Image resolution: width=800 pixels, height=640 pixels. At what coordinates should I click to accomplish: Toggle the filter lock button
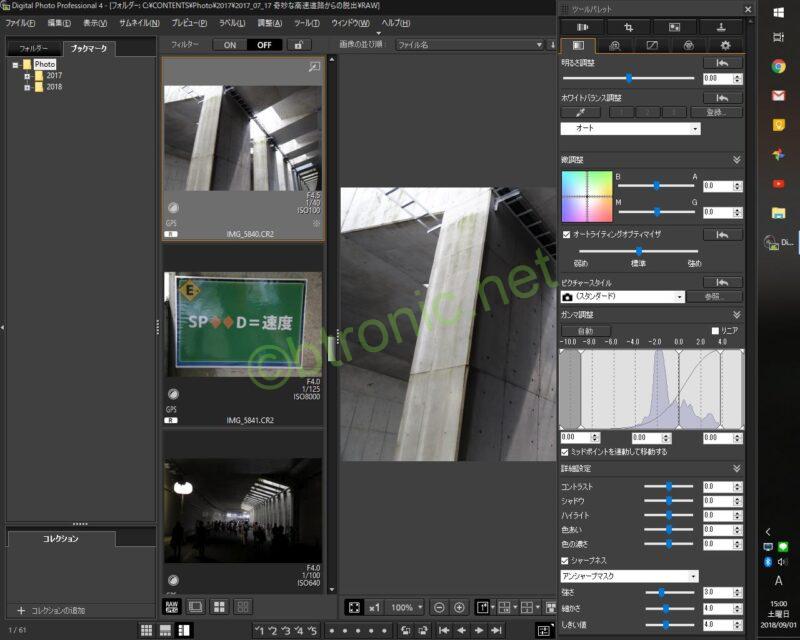click(x=298, y=45)
